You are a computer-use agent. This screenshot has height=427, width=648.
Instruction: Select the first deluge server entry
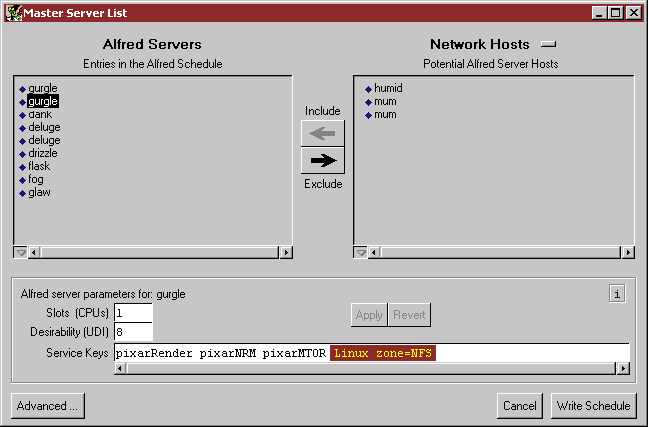44,127
